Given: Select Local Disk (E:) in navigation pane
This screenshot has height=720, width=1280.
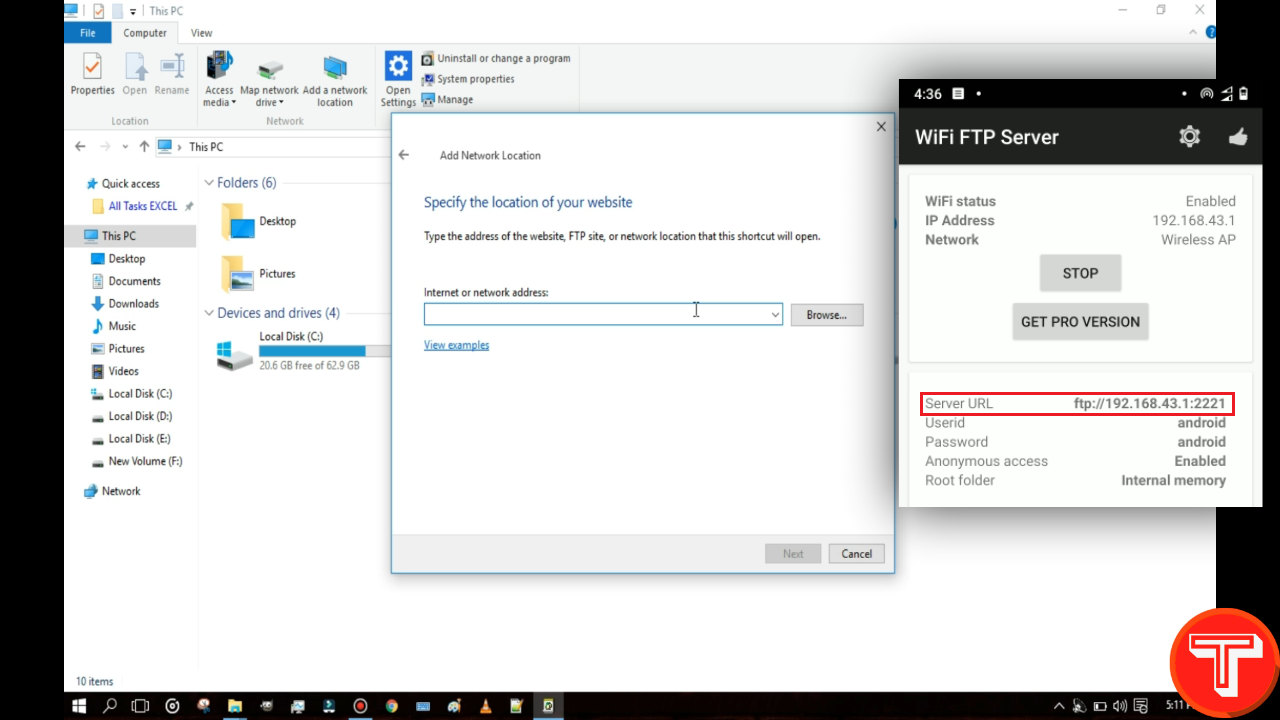Looking at the screenshot, I should [140, 439].
